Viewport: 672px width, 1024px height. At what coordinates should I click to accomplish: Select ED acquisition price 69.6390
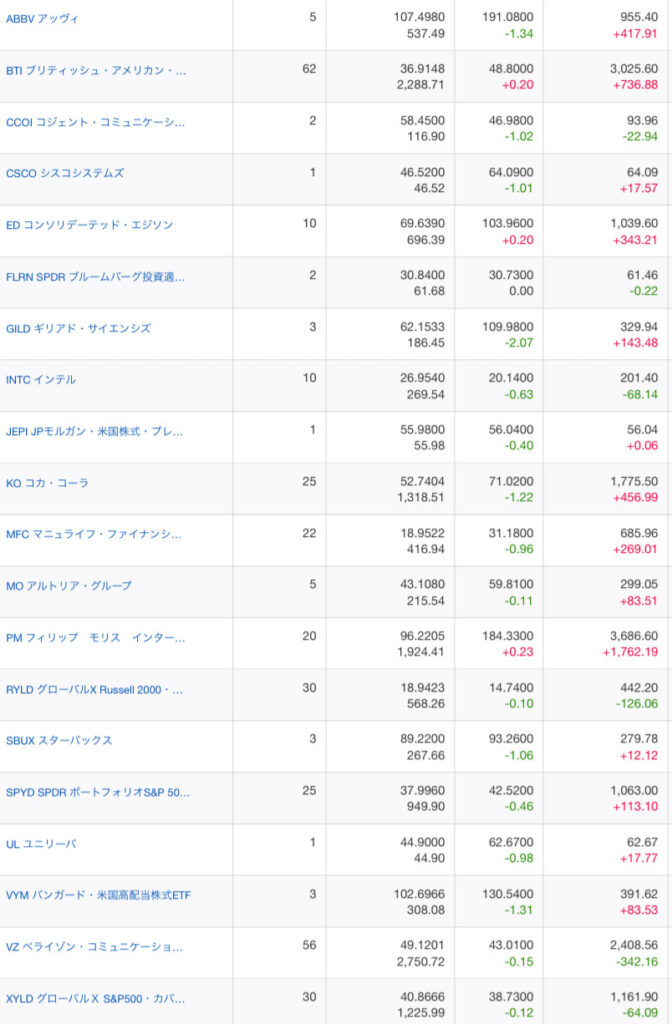[x=422, y=223]
